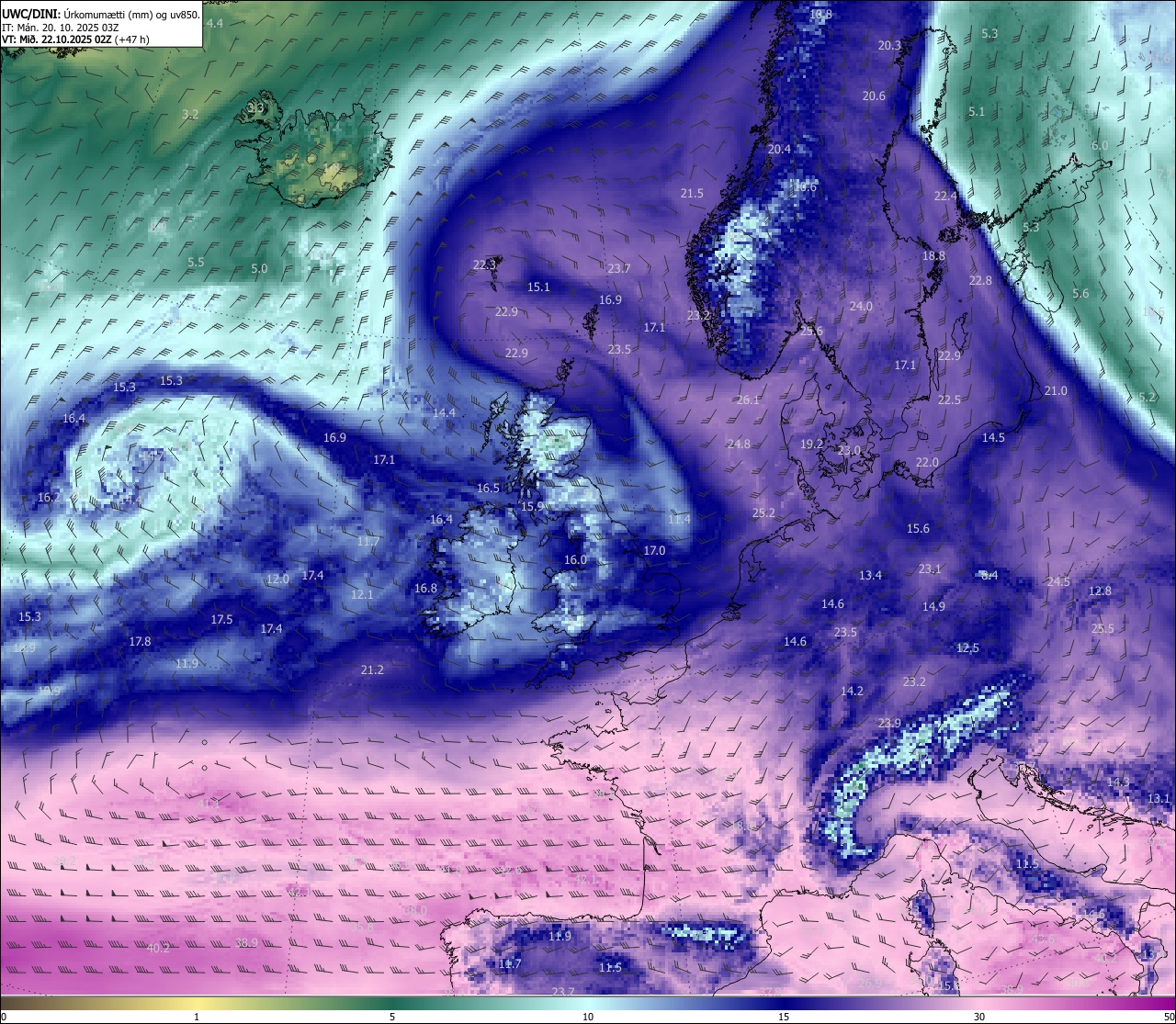Click the 12.8 value over eastern Poland
The width and height of the screenshot is (1176, 1024).
point(1100,591)
